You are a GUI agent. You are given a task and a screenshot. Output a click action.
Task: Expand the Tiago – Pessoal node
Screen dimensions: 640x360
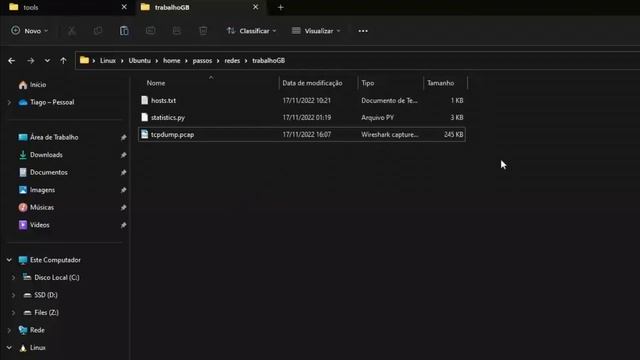[9, 102]
